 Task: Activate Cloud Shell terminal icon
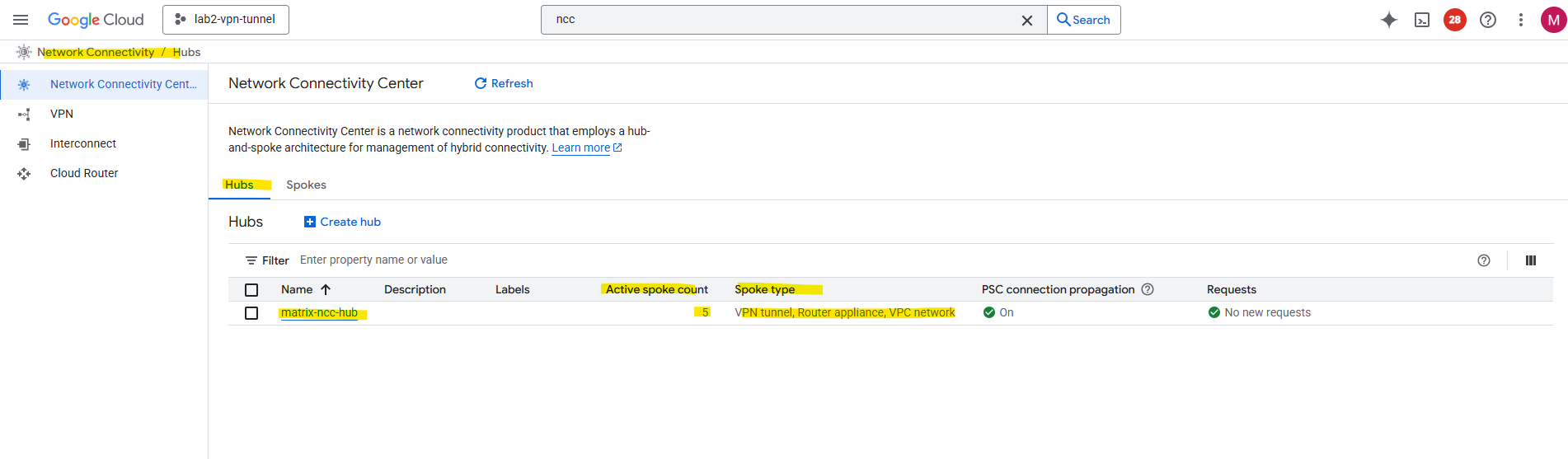pos(1422,20)
